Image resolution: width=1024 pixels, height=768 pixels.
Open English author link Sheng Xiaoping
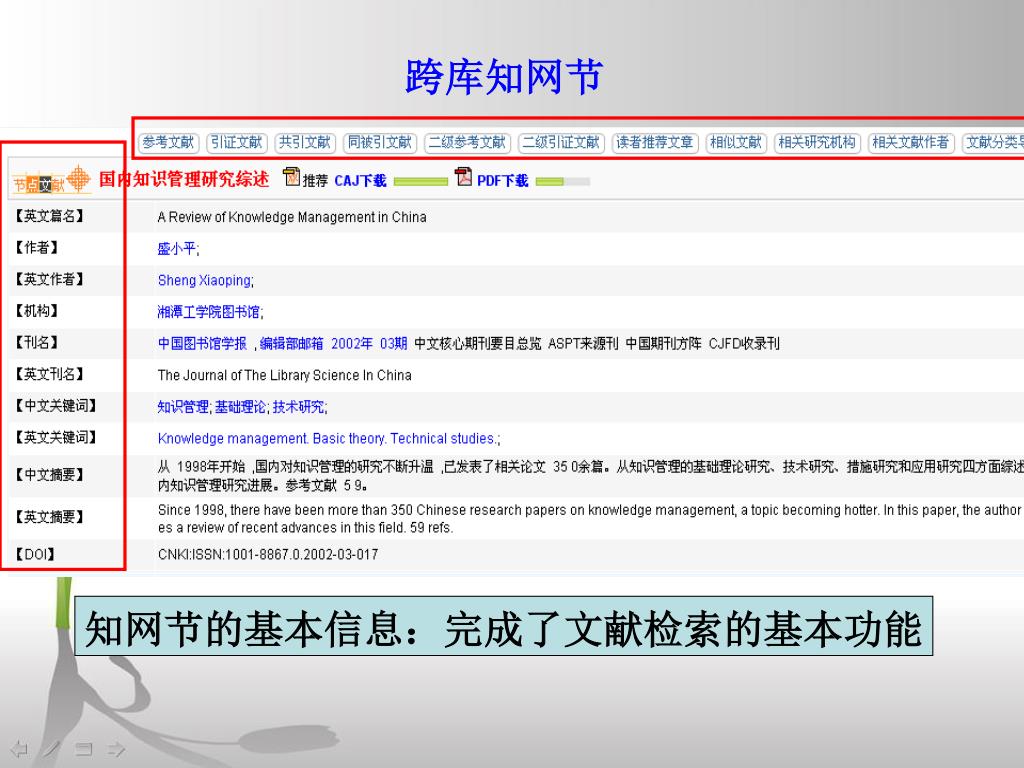click(204, 280)
